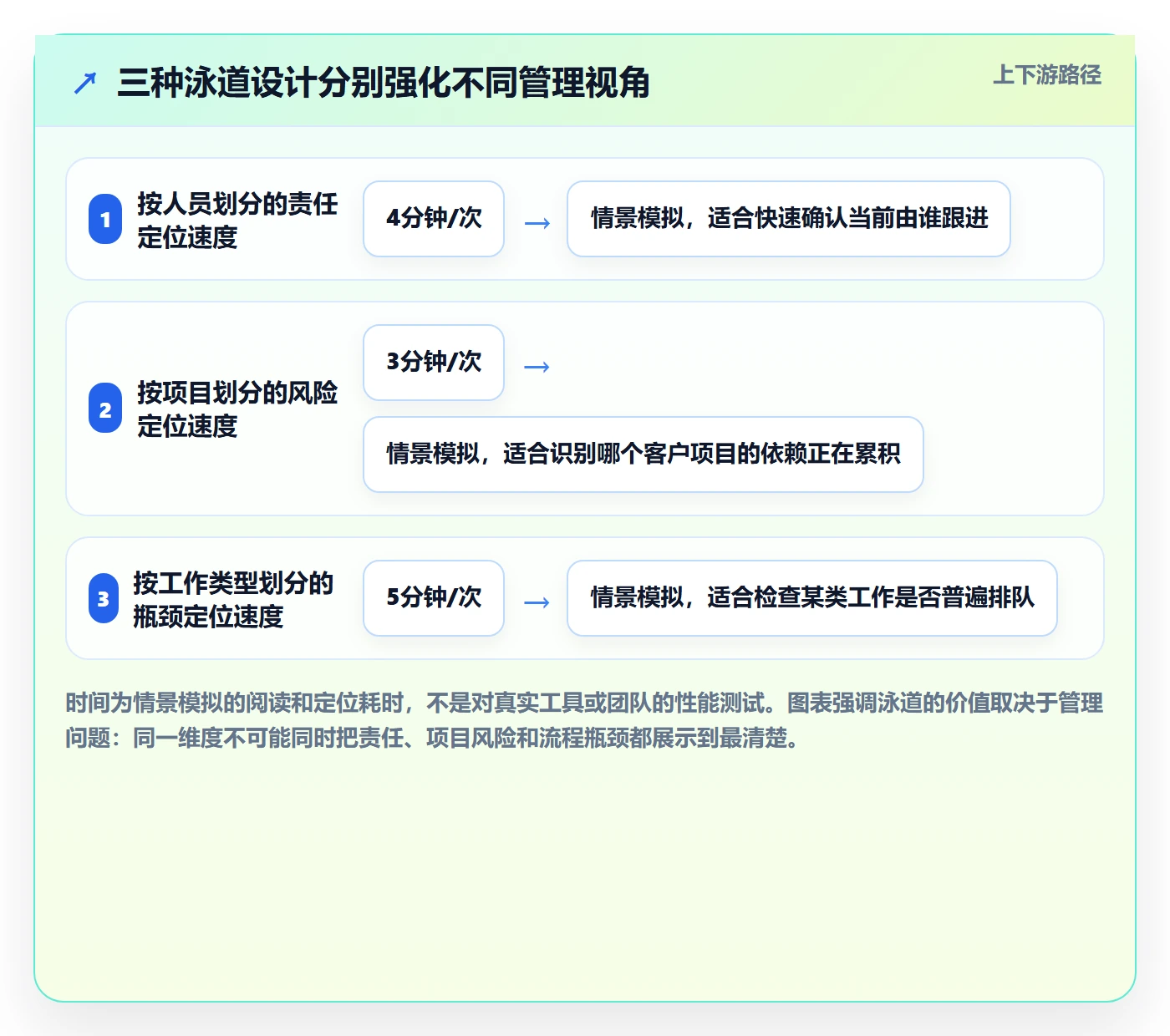This screenshot has height=1036, width=1170.
Task: Click the footnote paragraph starting with 时间为情景模拟
Action: click(x=584, y=720)
